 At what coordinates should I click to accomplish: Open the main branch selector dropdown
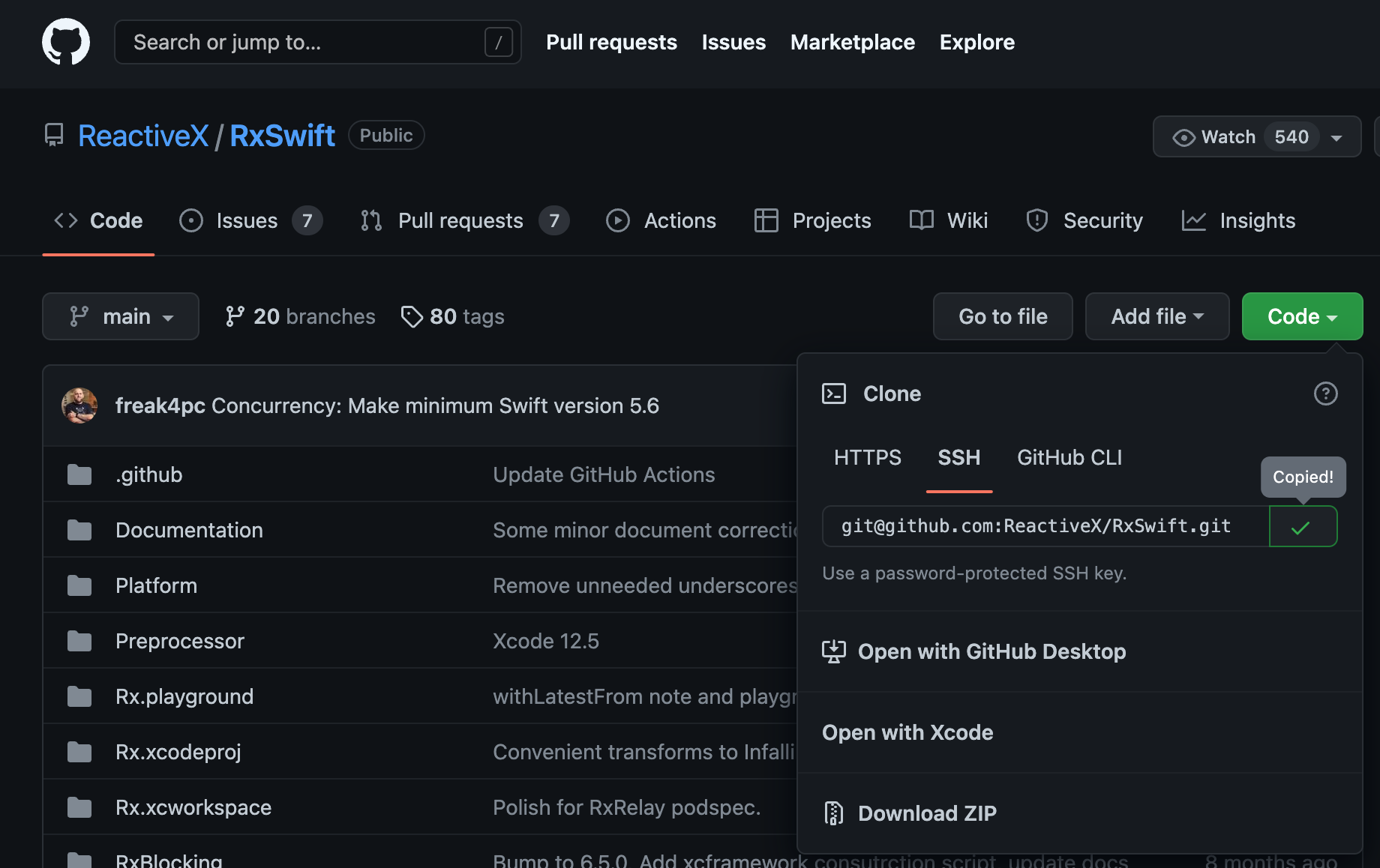click(121, 316)
